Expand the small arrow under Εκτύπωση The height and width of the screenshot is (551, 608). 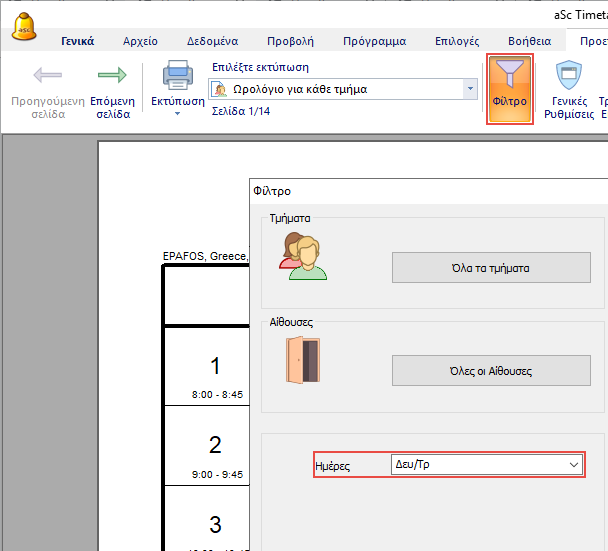pyautogui.click(x=177, y=114)
